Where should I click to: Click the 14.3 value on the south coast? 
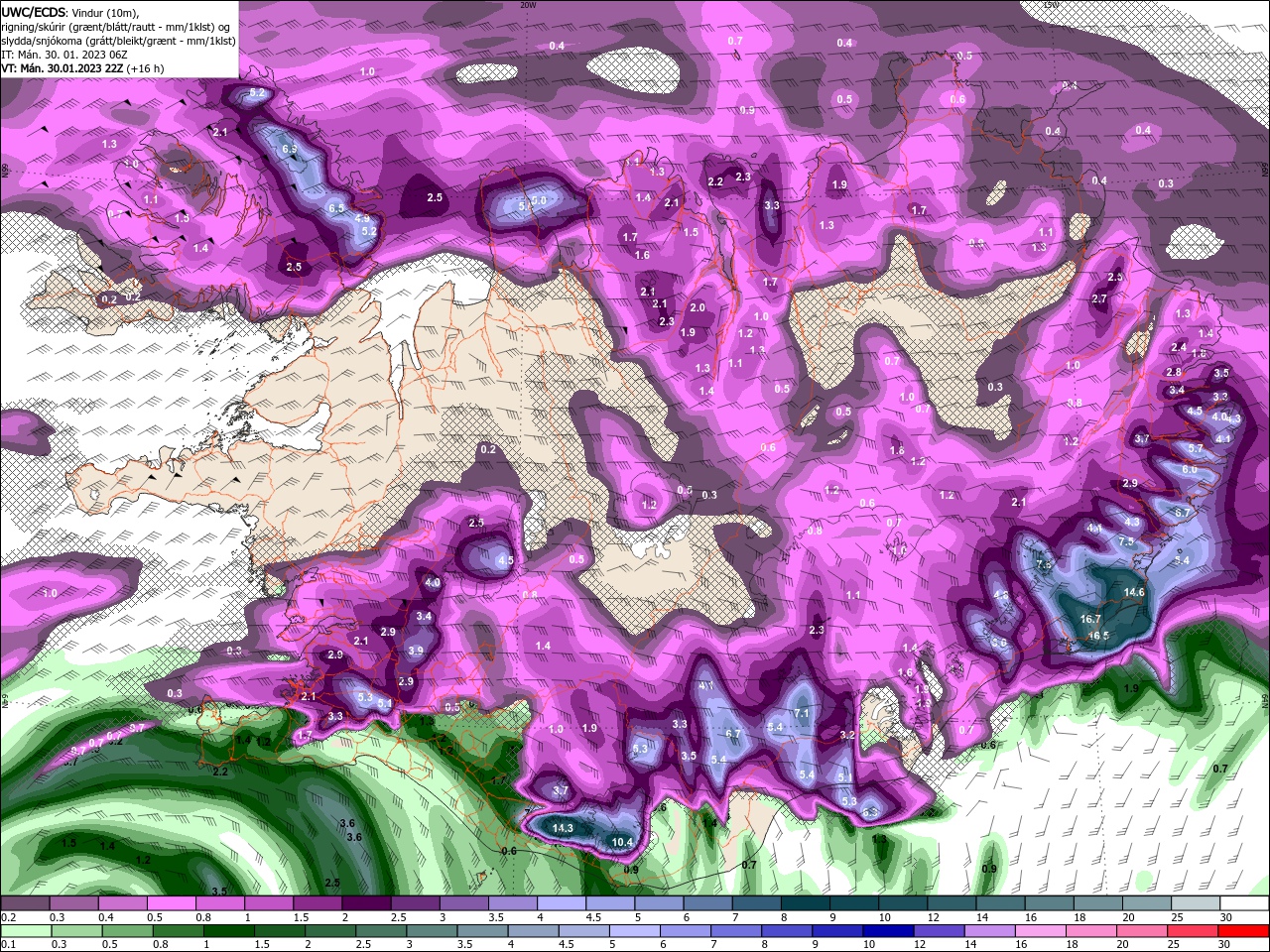tap(563, 827)
